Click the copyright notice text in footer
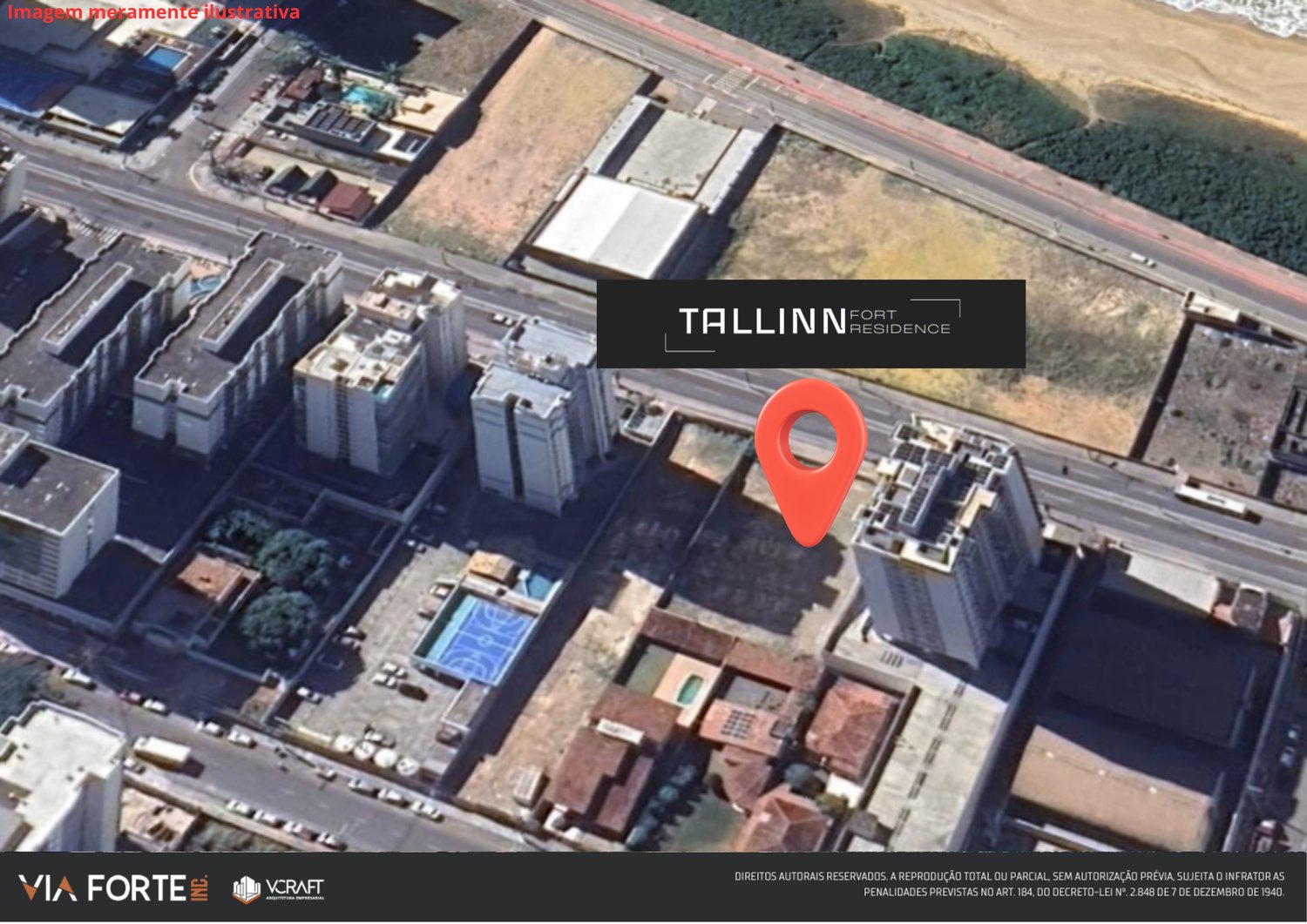This screenshot has height=924, width=1307. pos(1009,884)
